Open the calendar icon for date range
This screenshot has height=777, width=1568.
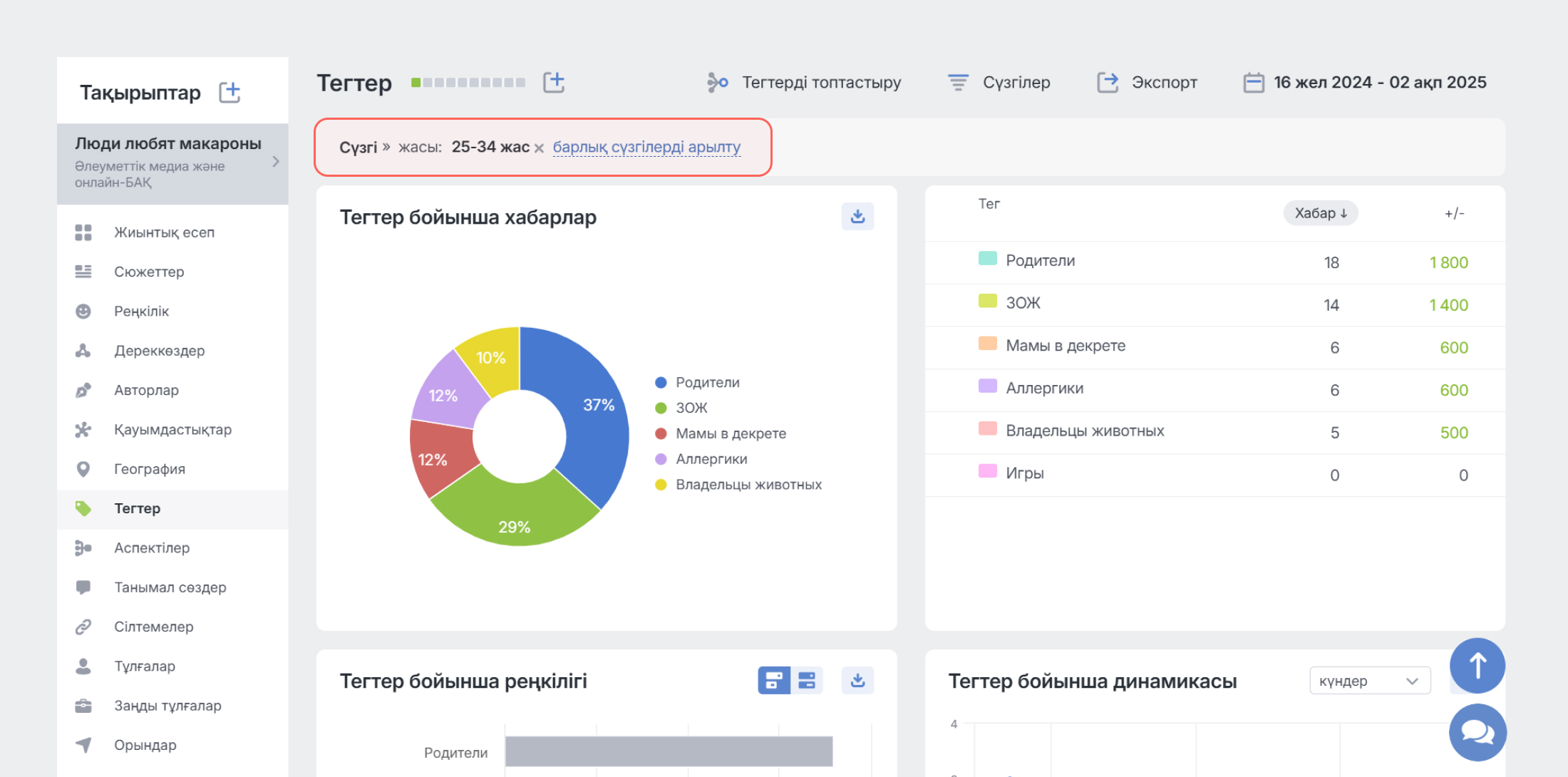(x=1254, y=83)
